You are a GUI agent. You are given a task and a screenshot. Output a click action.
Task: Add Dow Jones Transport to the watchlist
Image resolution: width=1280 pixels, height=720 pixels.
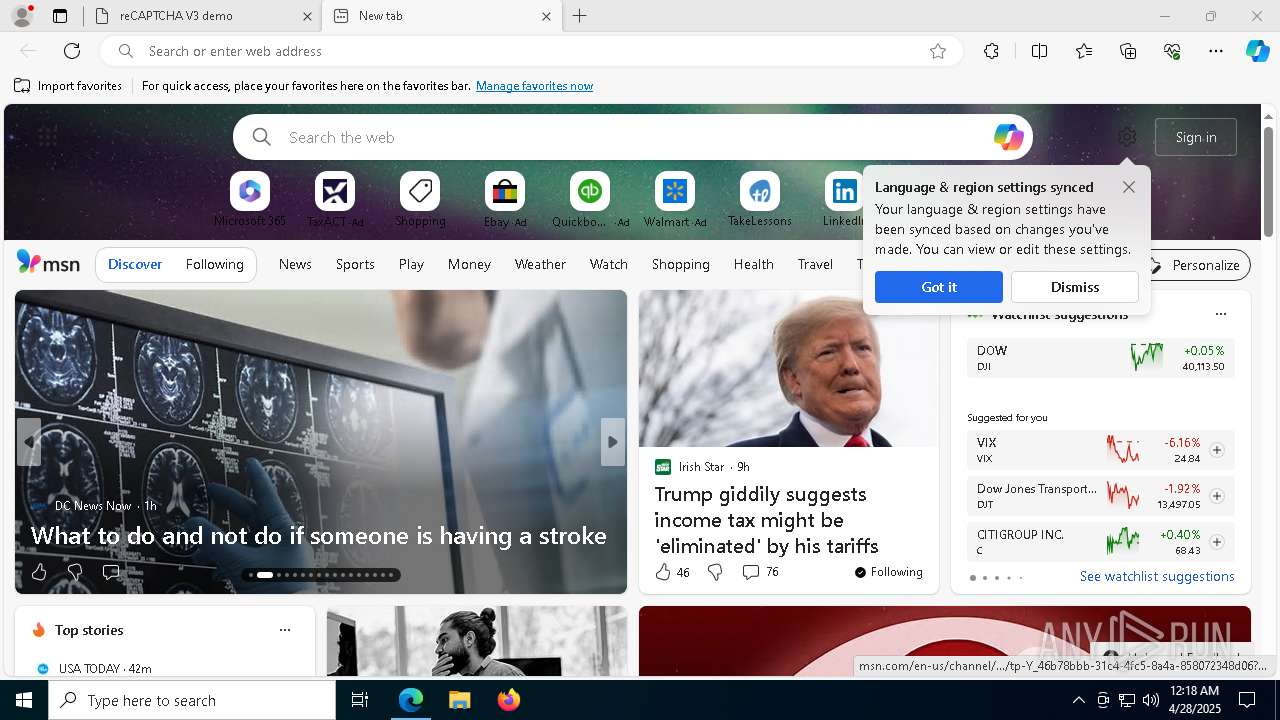1217,496
